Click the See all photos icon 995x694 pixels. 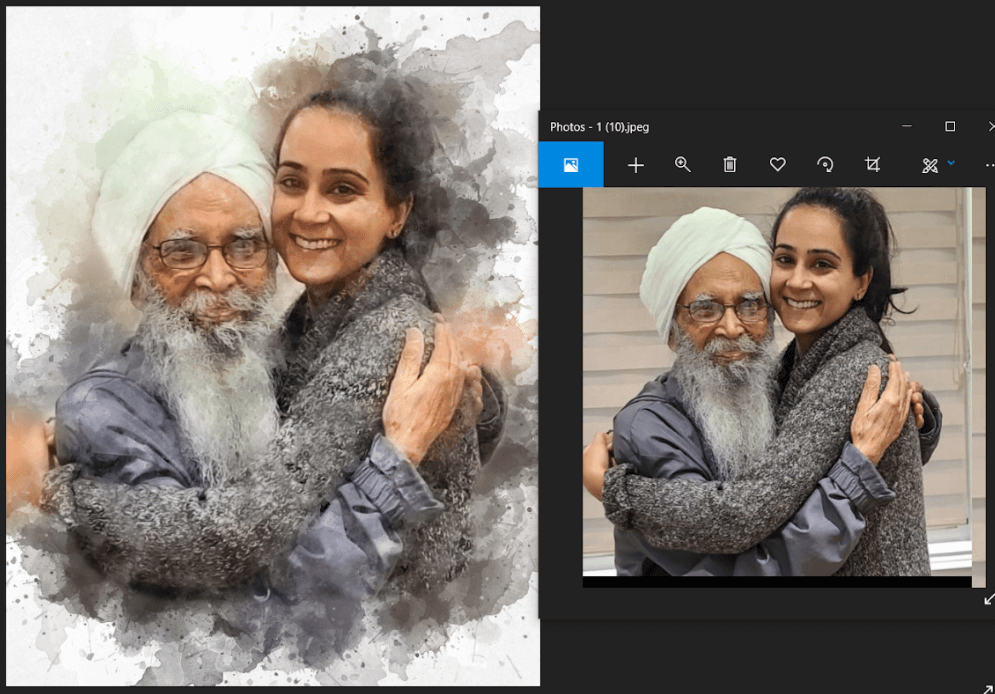571,165
